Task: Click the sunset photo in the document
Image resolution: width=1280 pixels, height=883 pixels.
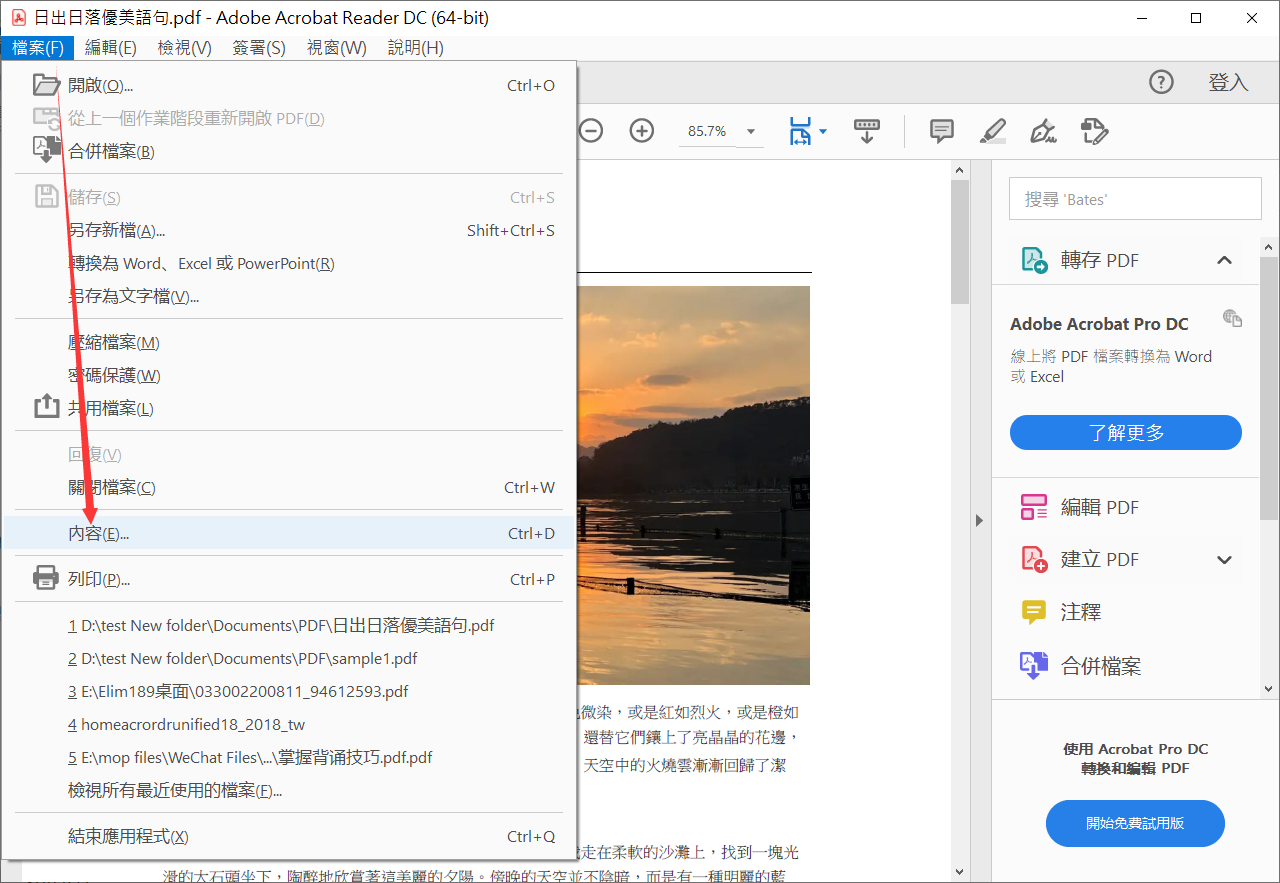Action: (x=694, y=485)
